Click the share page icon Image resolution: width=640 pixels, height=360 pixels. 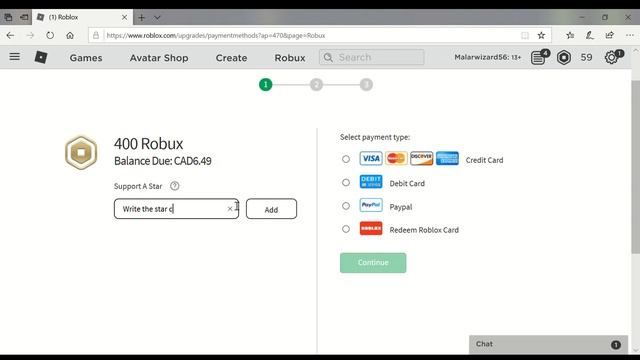click(x=610, y=36)
